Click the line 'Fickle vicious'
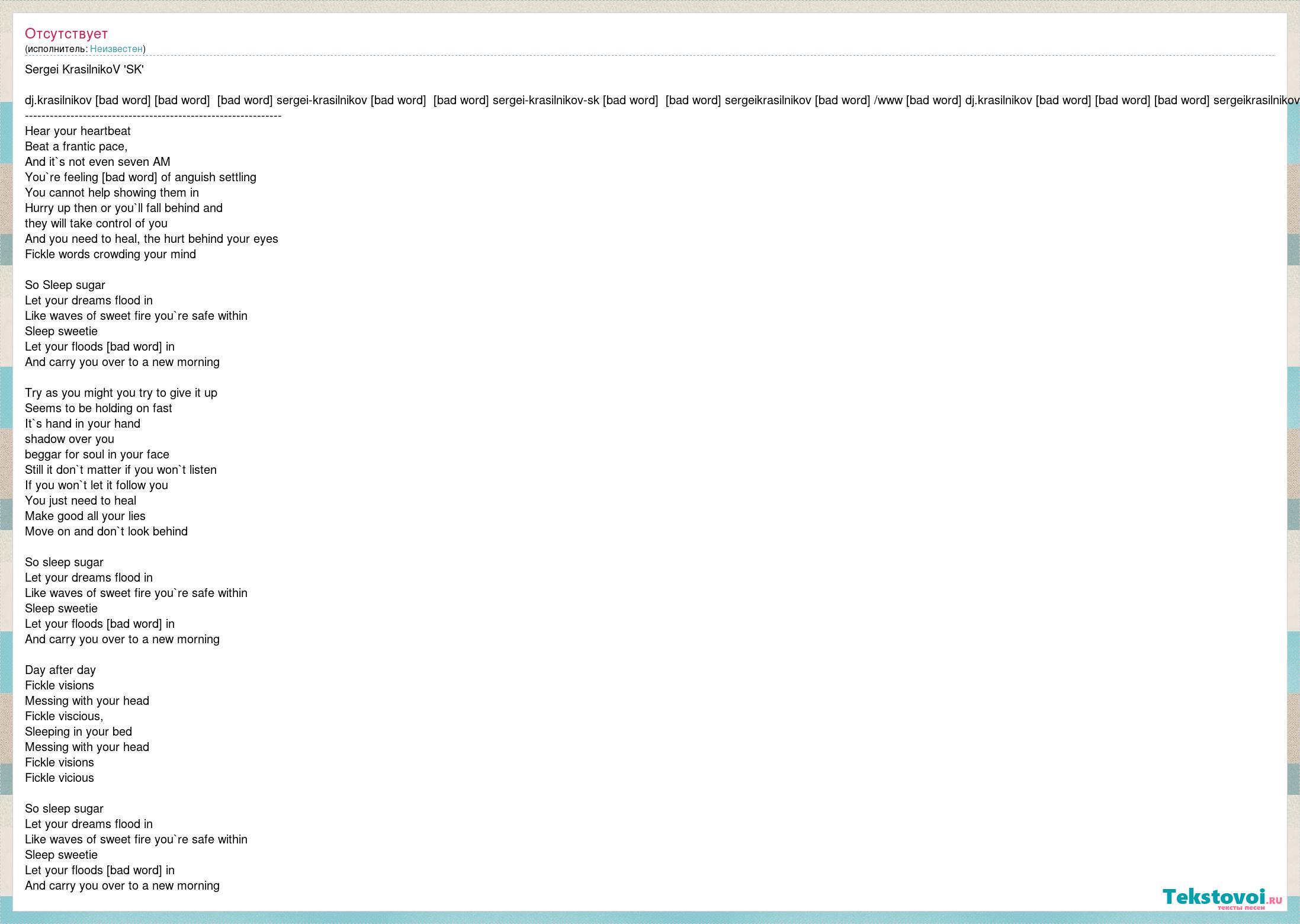The image size is (1300, 924). coord(59,778)
